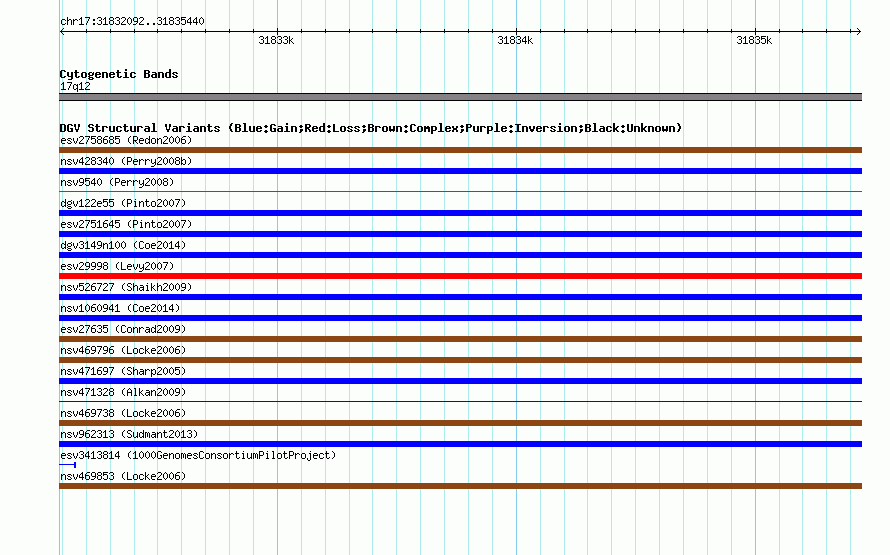Click the 31835k ruler tick label

click(x=754, y=40)
